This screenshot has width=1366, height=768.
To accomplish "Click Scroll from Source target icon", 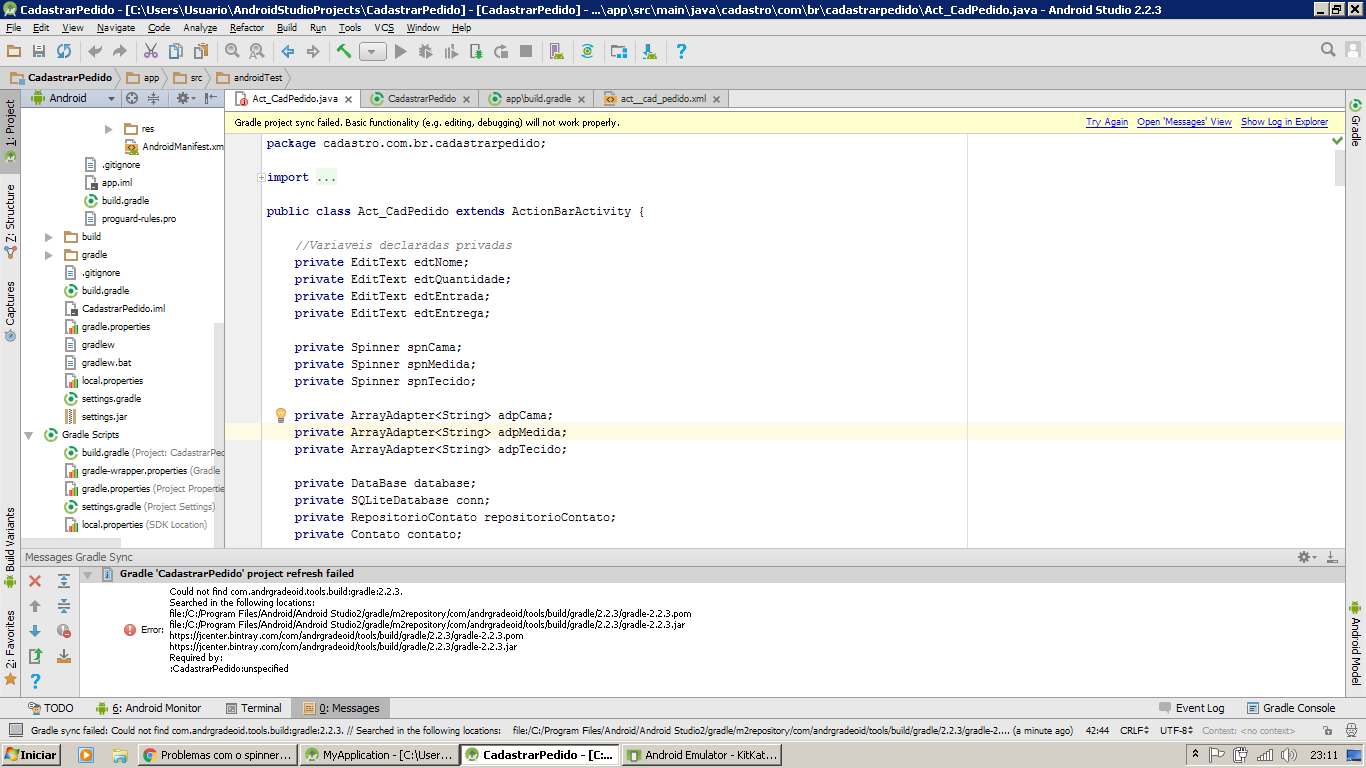I will 131,98.
